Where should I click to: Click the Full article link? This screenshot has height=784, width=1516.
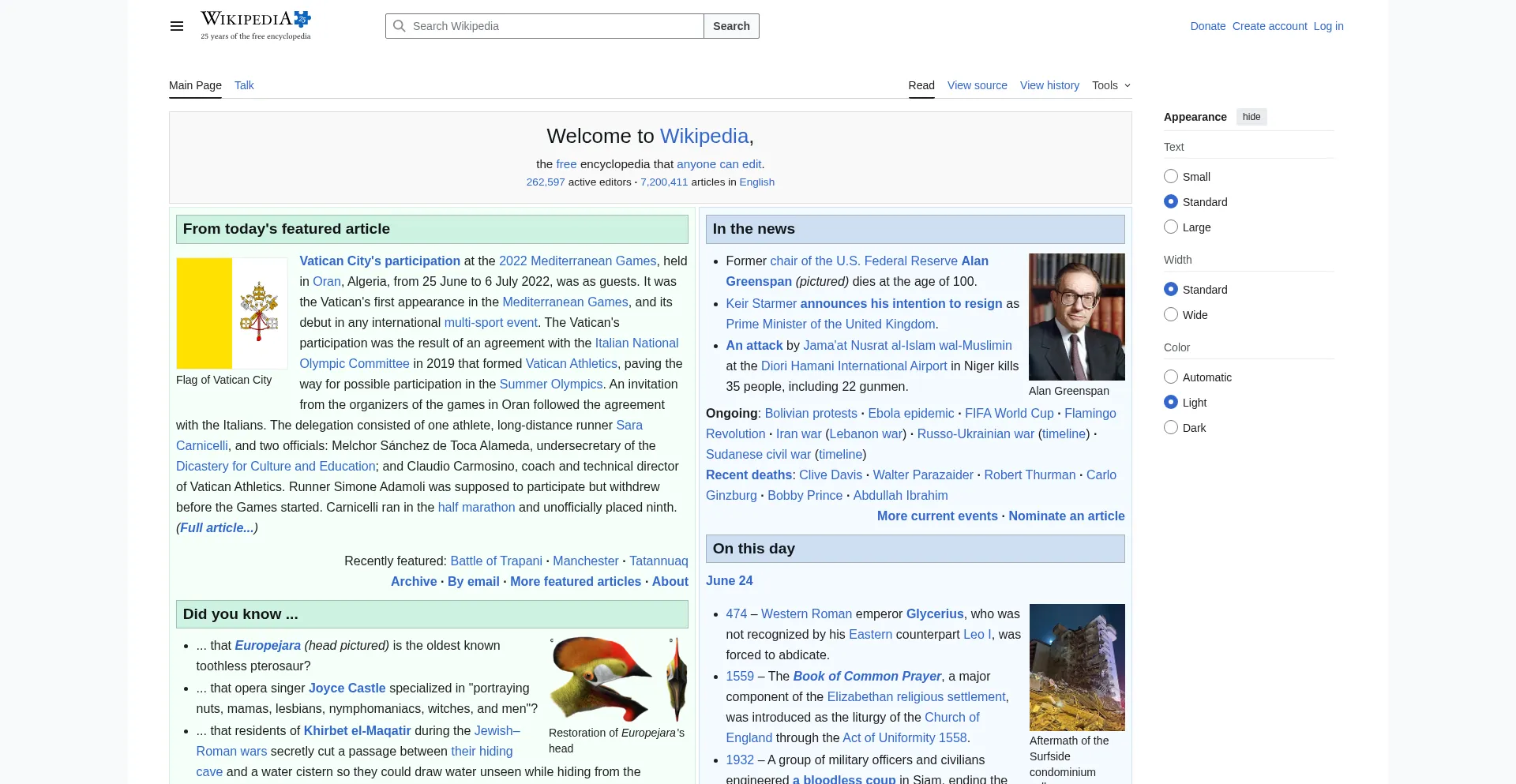[x=217, y=527]
